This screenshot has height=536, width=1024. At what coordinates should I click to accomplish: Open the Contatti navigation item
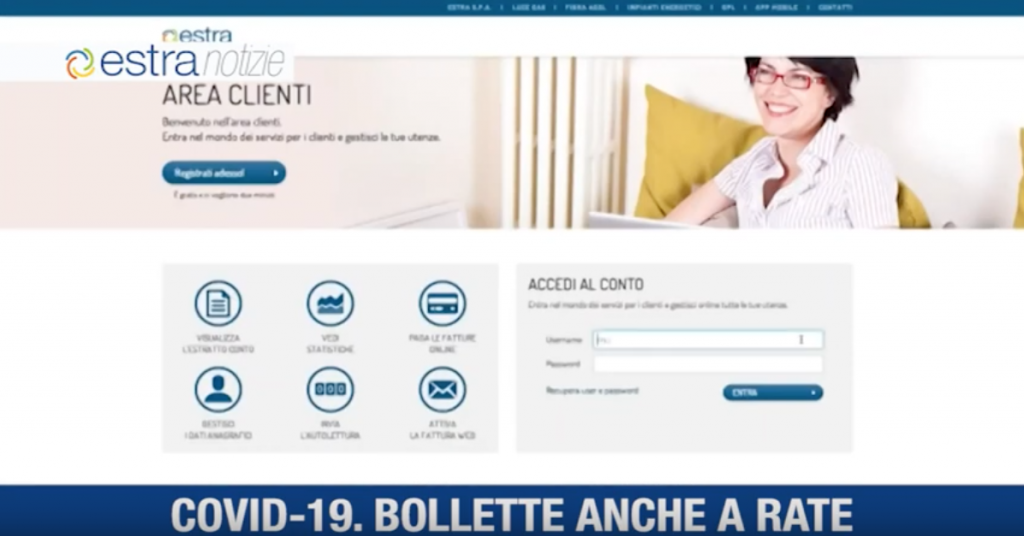click(835, 8)
